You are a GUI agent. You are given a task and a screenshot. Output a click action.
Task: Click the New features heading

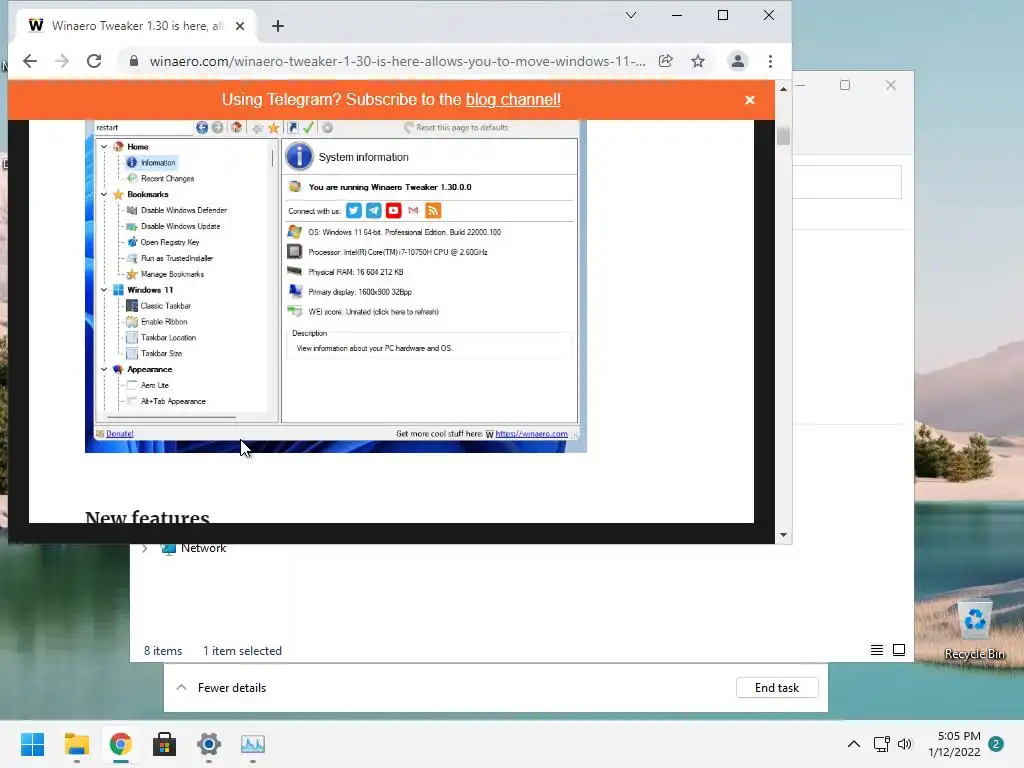point(148,517)
